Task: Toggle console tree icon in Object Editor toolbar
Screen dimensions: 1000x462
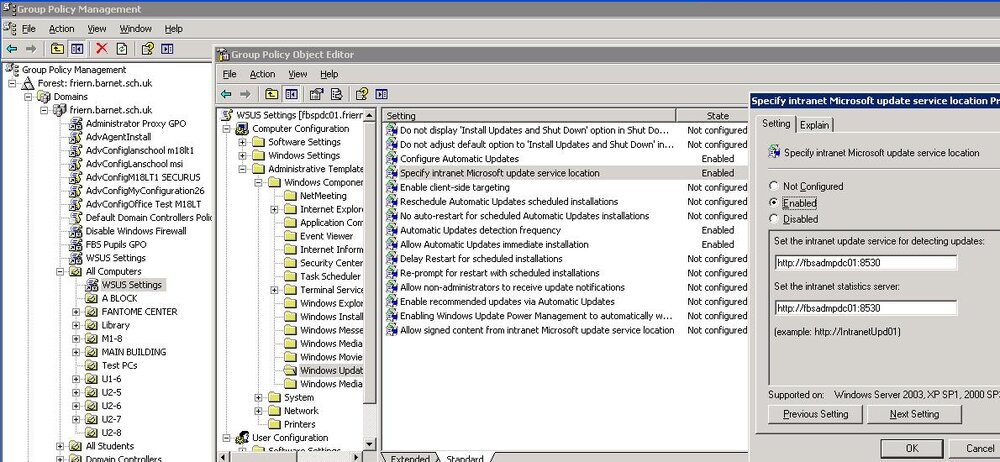Action: (x=291, y=94)
